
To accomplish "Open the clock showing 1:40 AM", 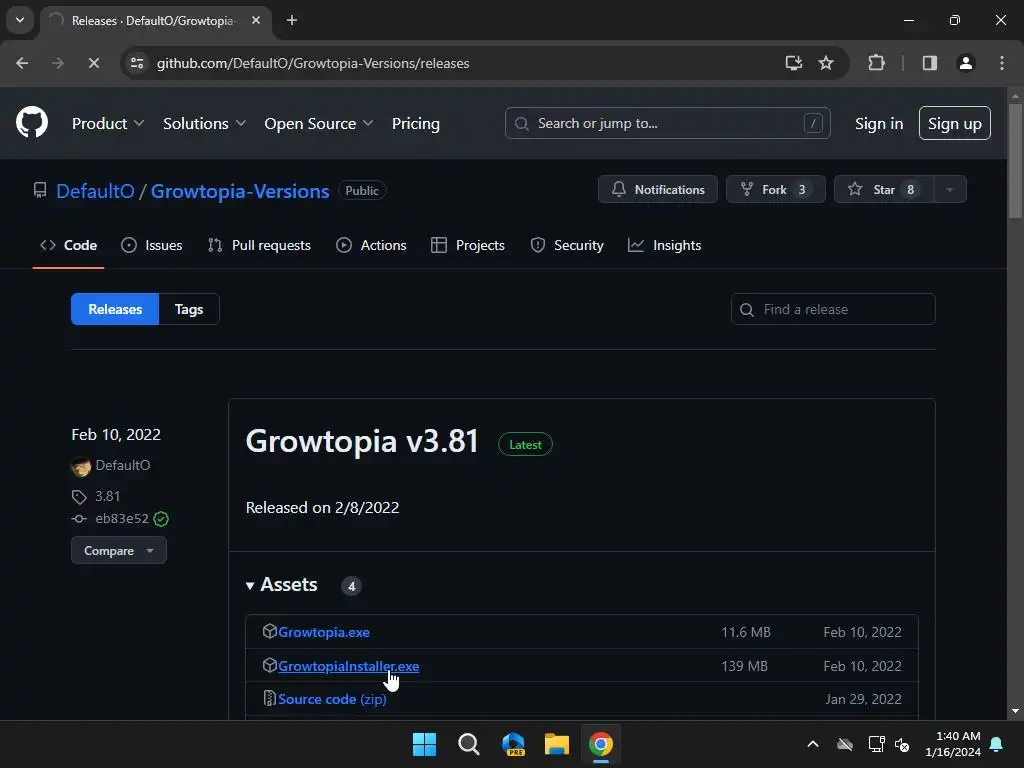I will [x=953, y=744].
